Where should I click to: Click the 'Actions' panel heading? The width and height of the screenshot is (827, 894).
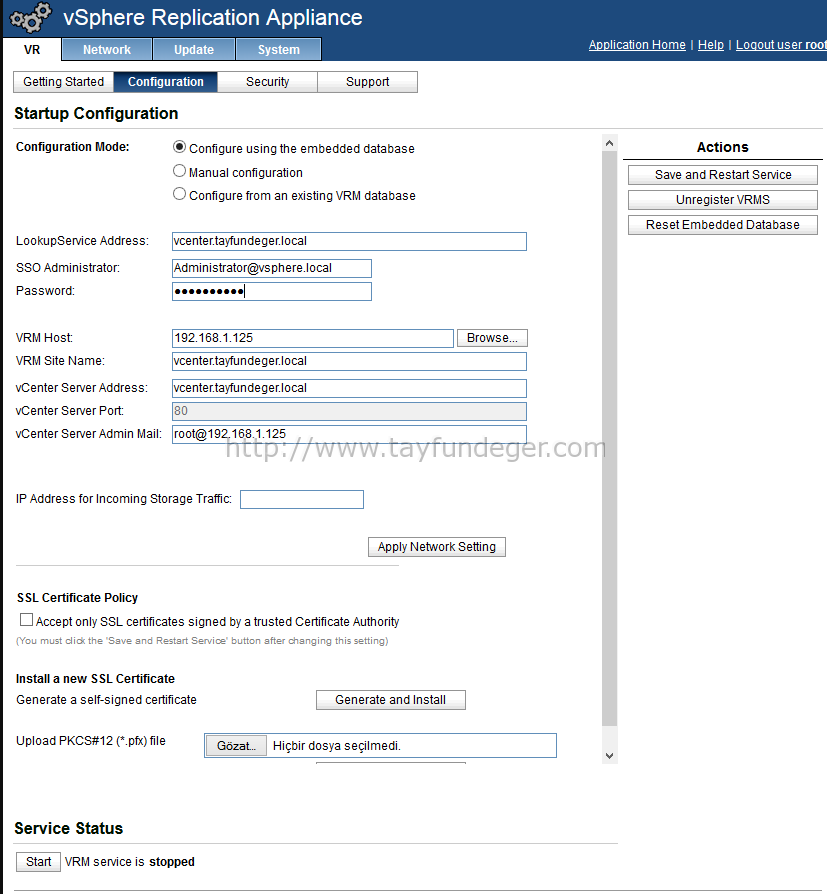[723, 147]
